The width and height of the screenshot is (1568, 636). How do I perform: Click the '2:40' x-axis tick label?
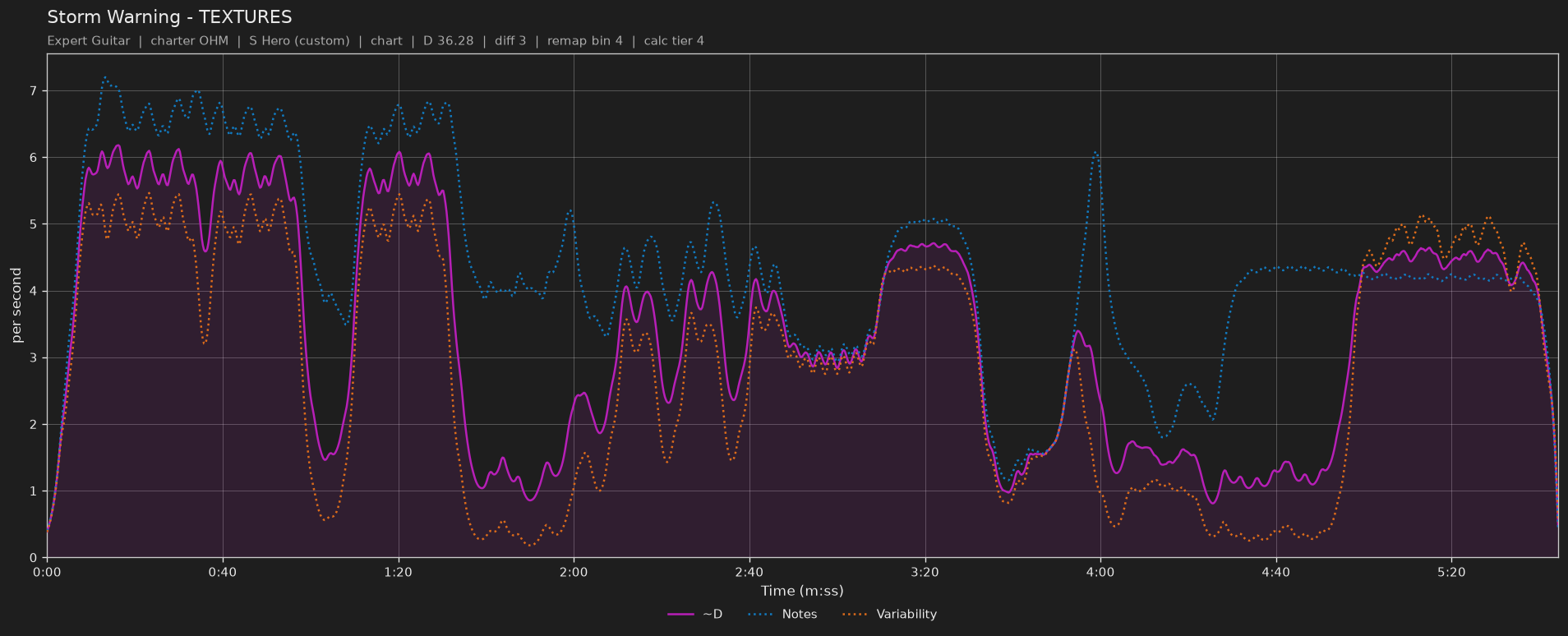pyautogui.click(x=749, y=573)
